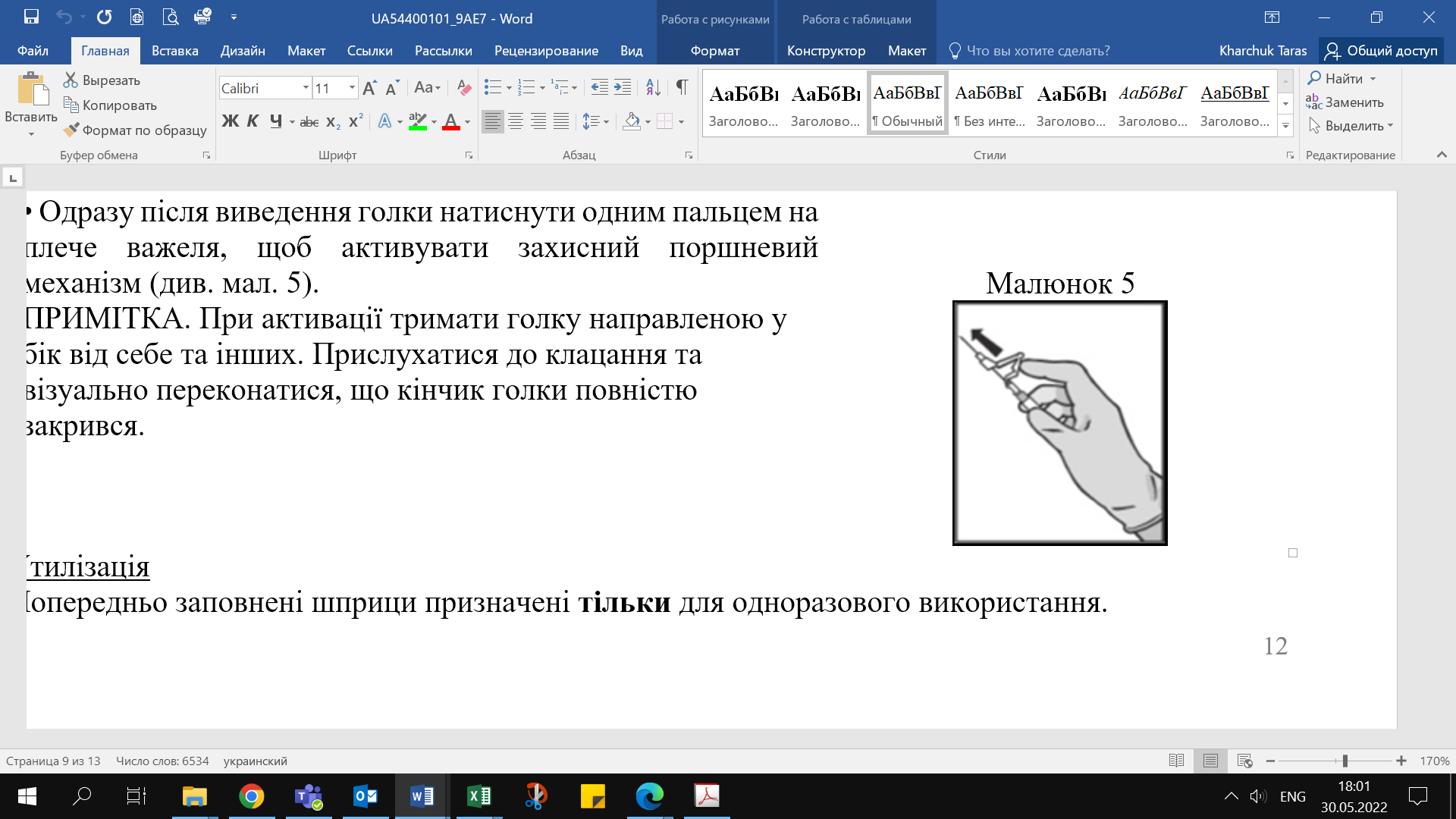Toggle strikethrough text (abc)
Image resolution: width=1456 pixels, height=819 pixels.
pos(309,121)
